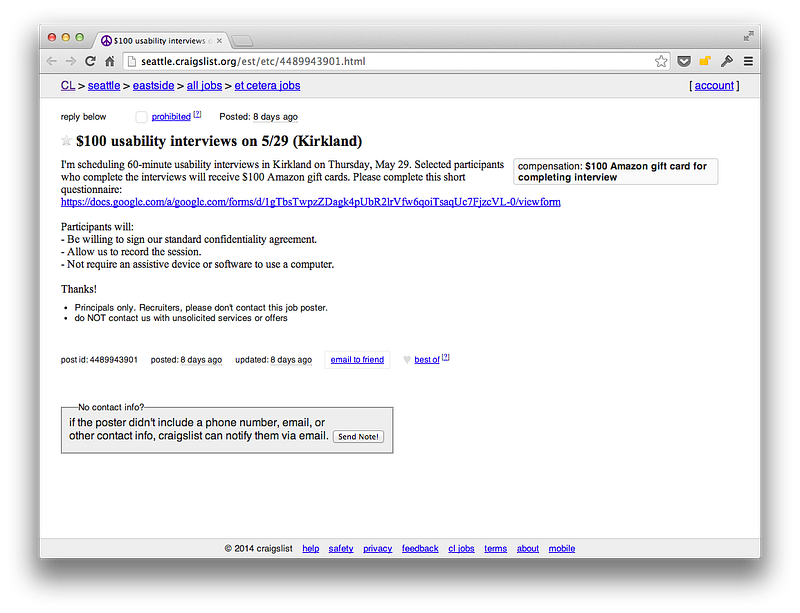Go to the home page icon

click(x=109, y=61)
